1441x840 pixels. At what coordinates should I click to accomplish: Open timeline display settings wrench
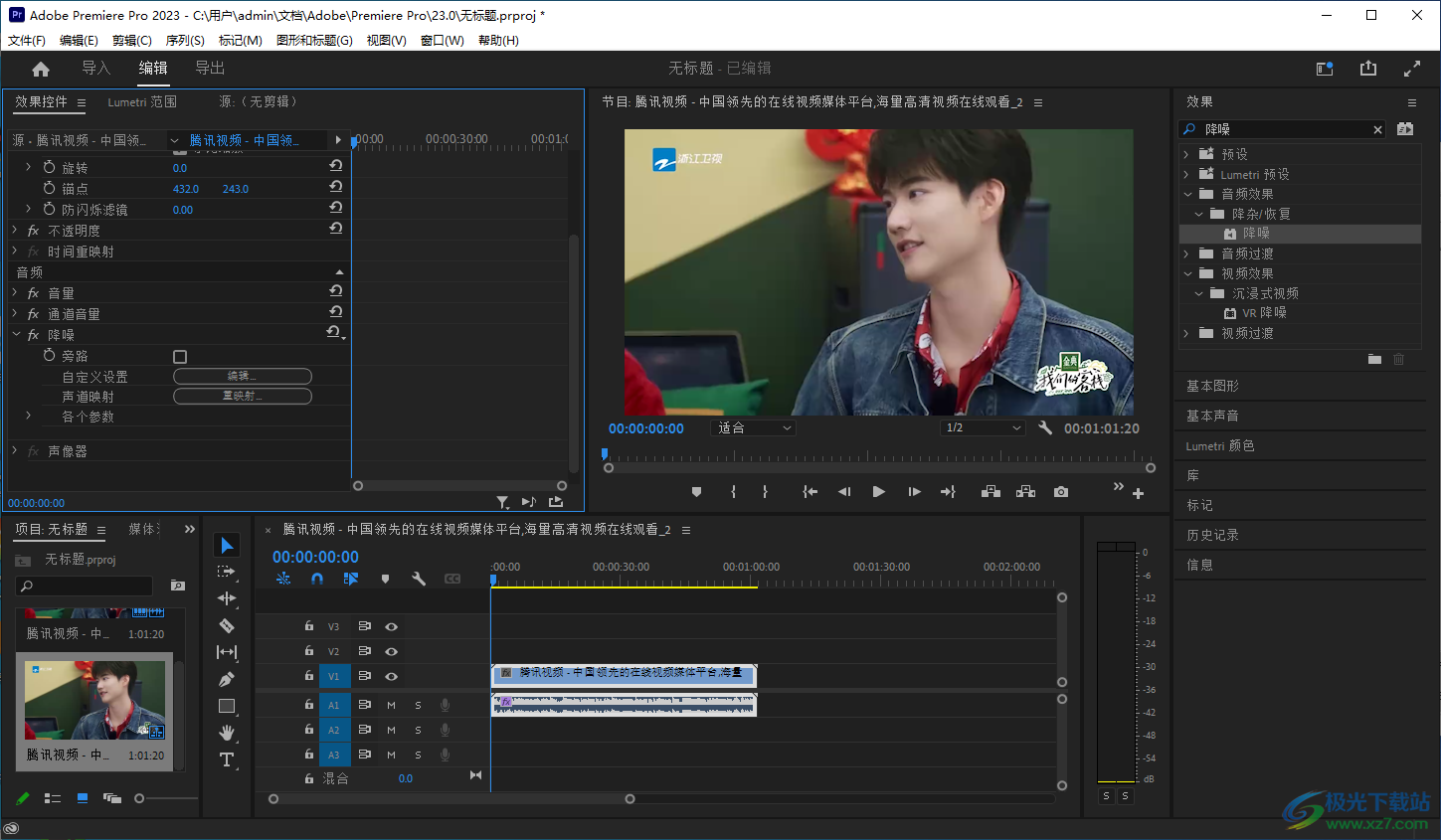tap(419, 579)
